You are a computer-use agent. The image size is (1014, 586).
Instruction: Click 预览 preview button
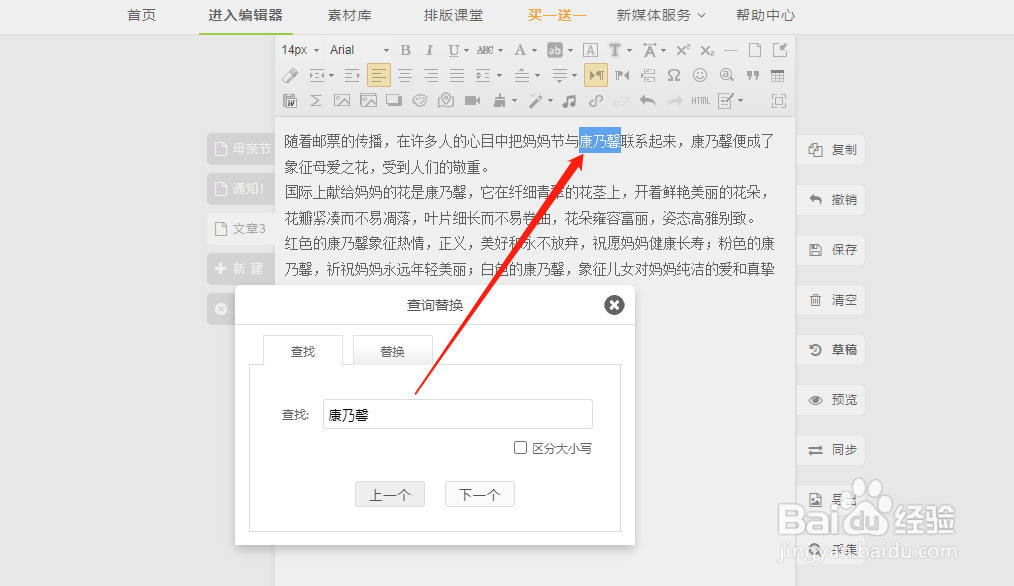point(832,400)
